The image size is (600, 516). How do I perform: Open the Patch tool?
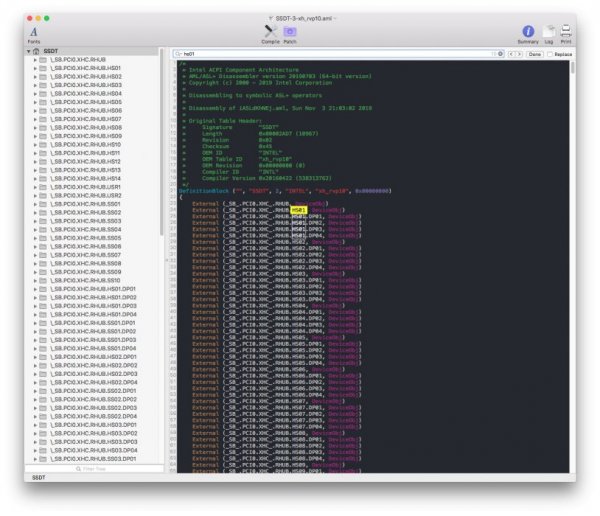tap(290, 34)
